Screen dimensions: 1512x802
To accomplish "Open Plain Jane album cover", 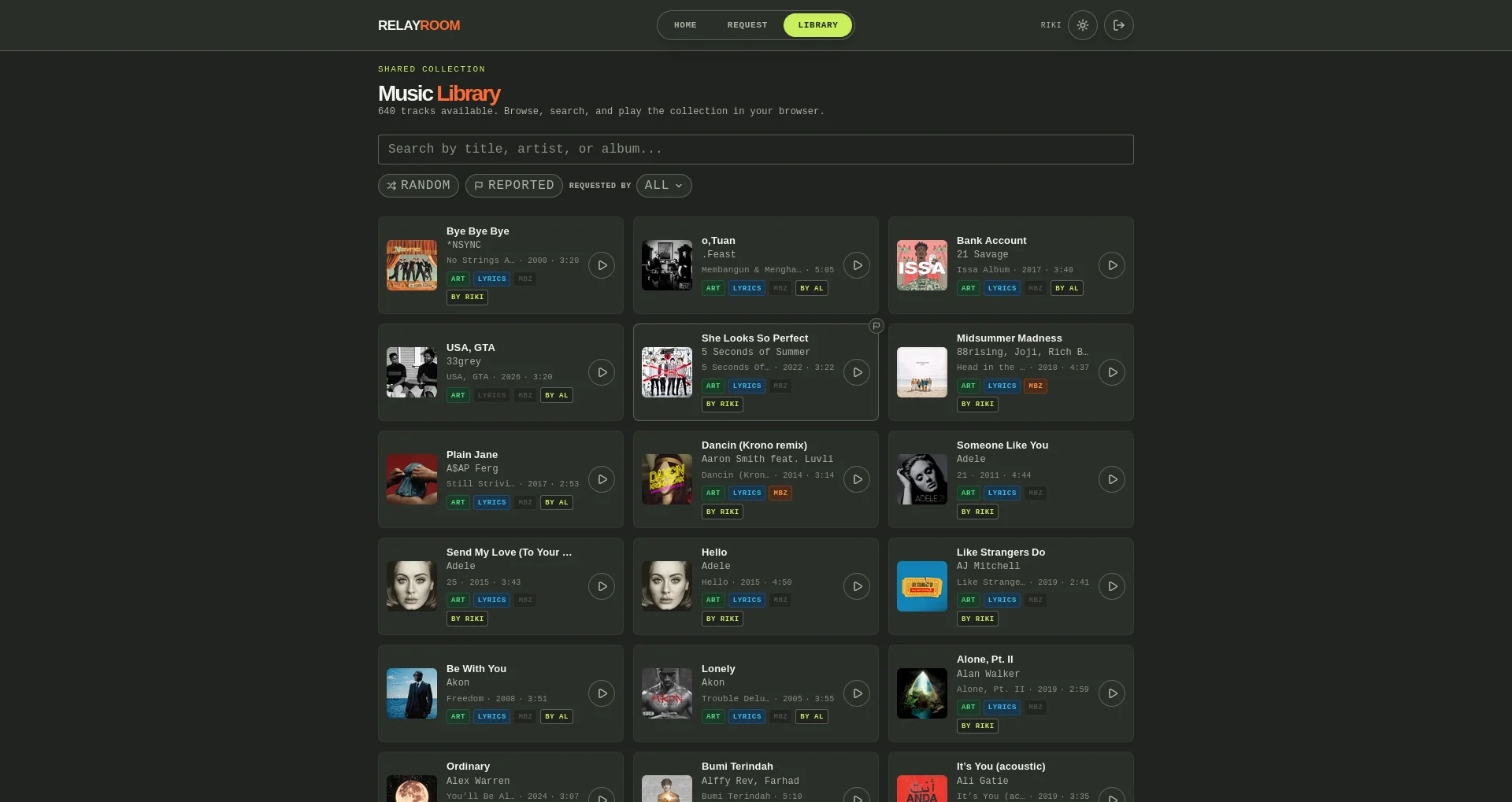I will click(412, 479).
